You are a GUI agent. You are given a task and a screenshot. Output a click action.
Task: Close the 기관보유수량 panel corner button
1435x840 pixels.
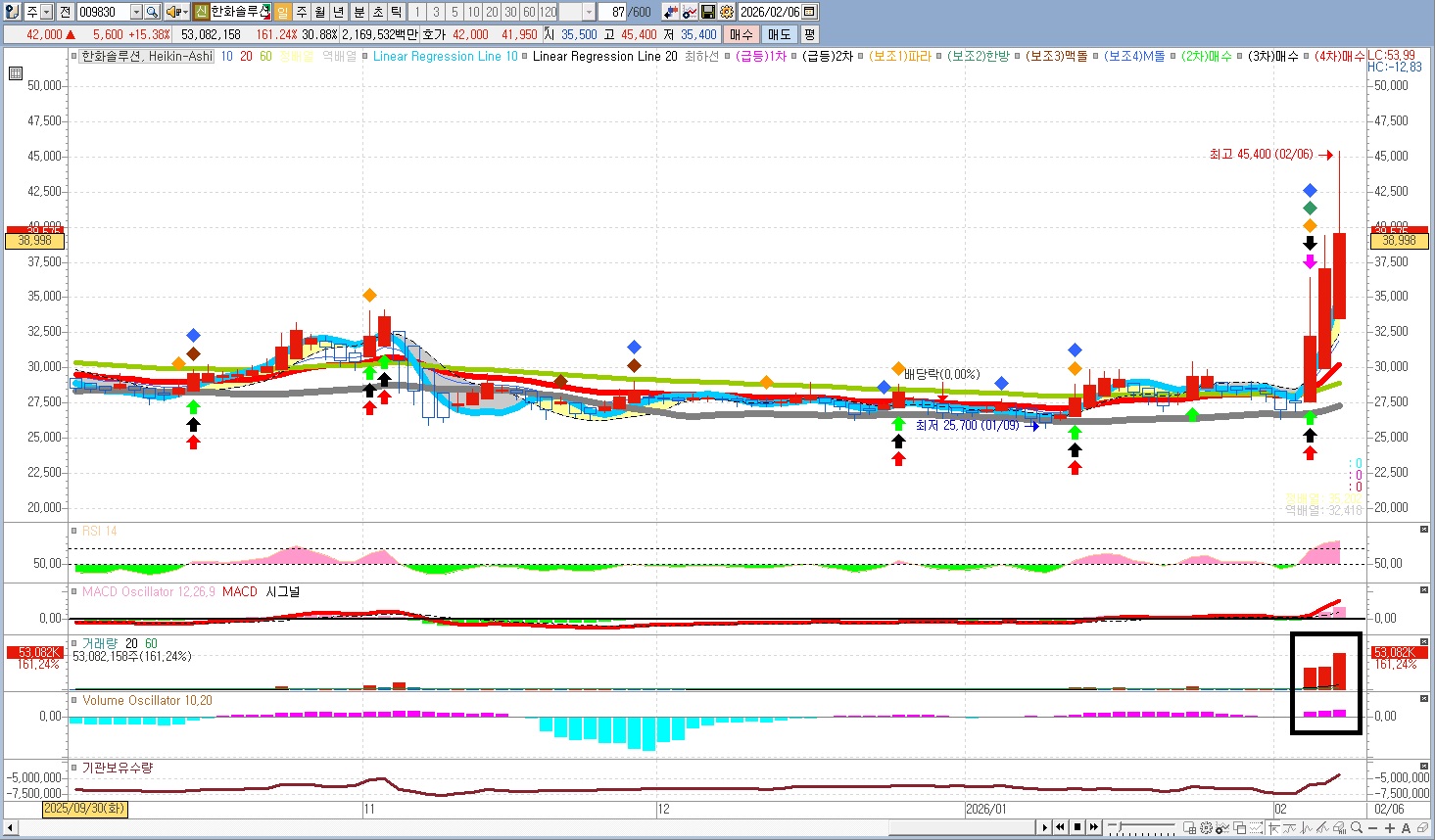tap(1424, 767)
